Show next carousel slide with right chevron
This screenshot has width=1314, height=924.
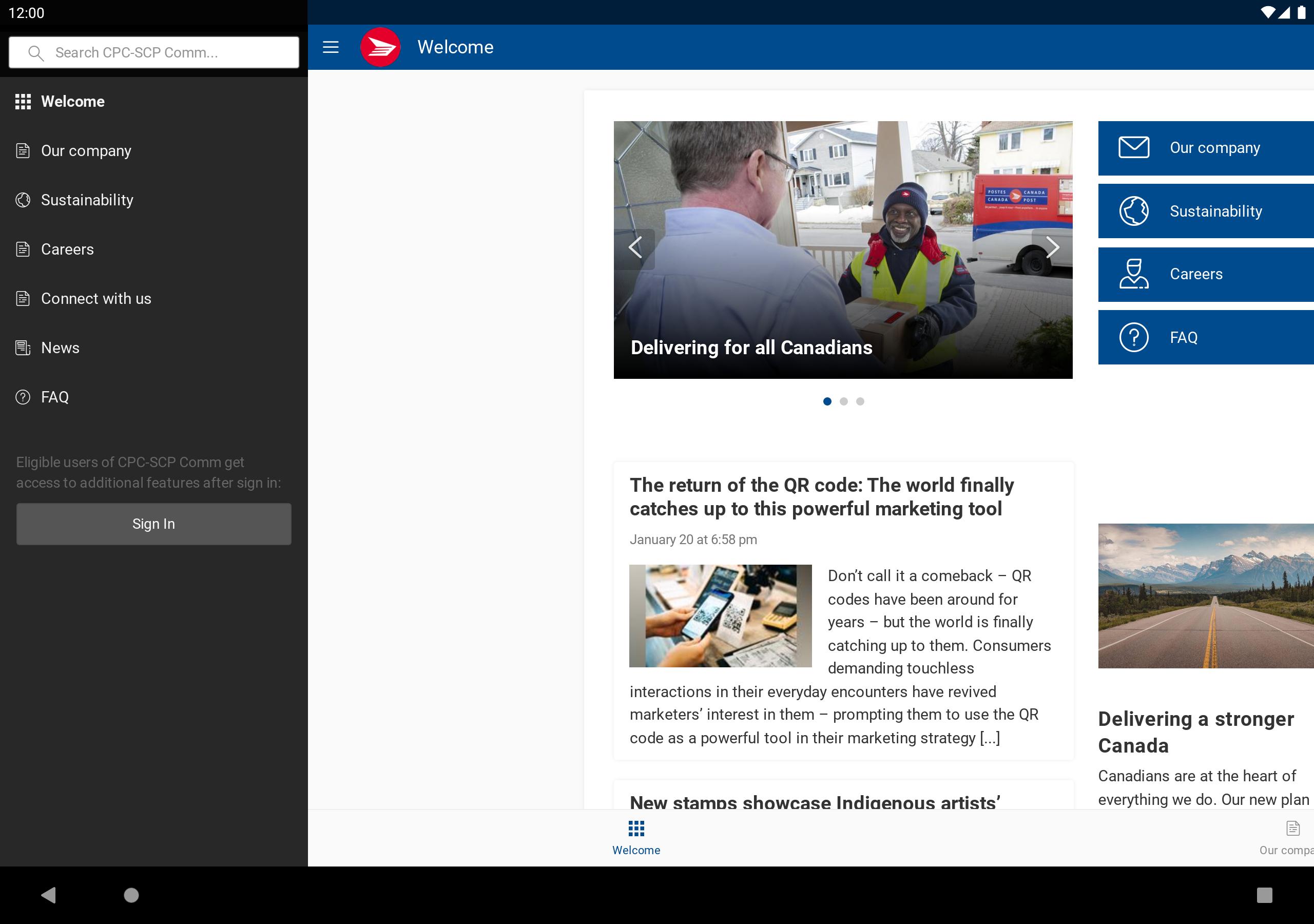tap(1052, 248)
